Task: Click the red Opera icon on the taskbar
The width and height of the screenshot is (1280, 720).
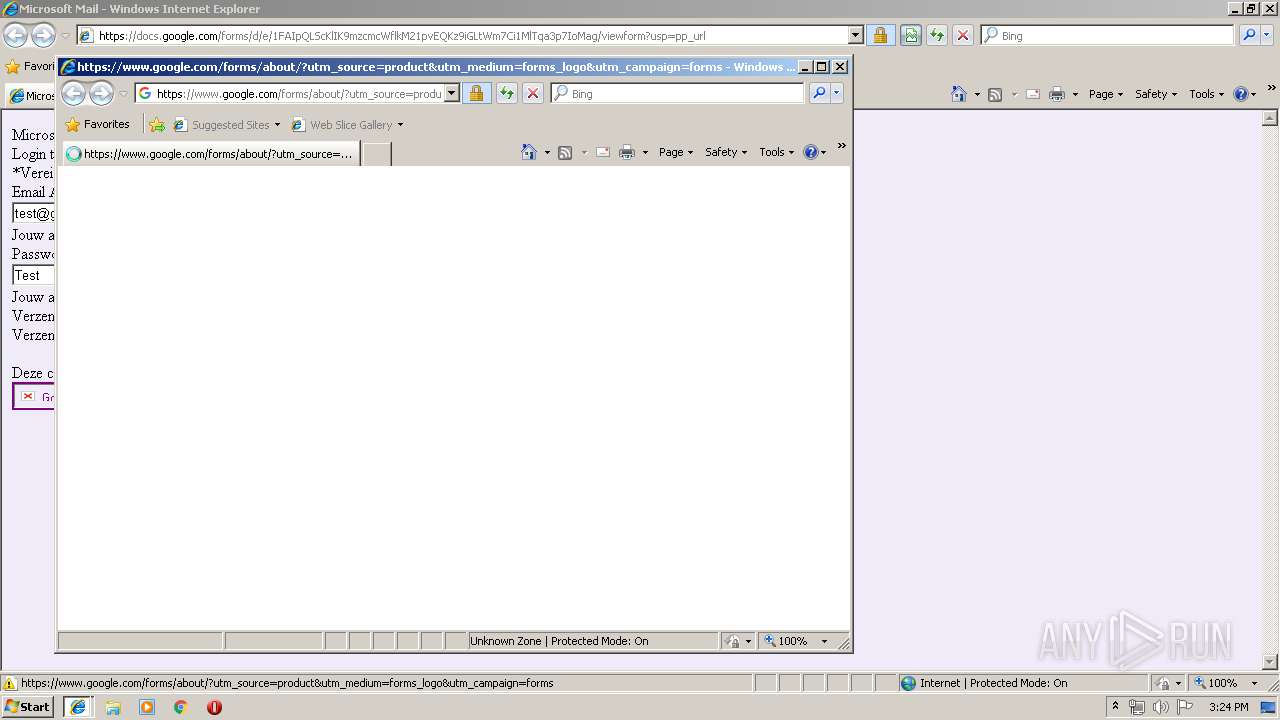Action: [x=214, y=707]
